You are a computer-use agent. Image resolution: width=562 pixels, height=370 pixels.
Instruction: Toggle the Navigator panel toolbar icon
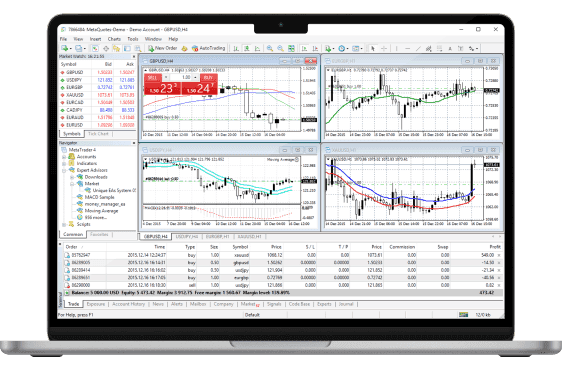tap(116, 48)
